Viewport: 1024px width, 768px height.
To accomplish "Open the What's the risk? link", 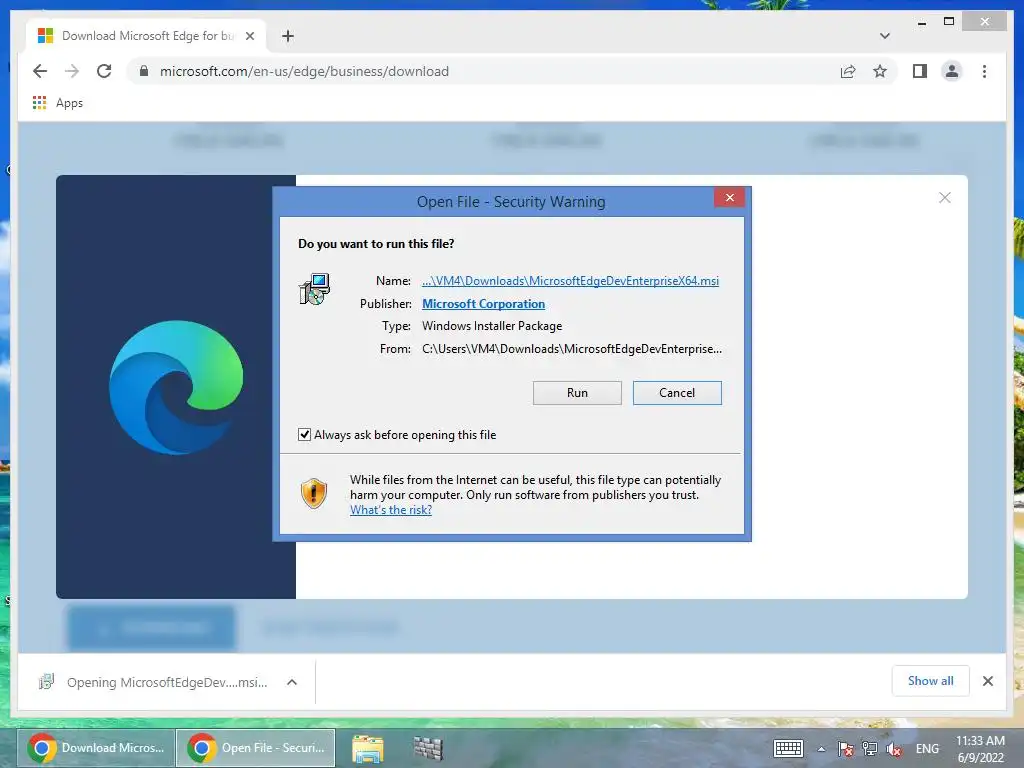I will point(391,510).
